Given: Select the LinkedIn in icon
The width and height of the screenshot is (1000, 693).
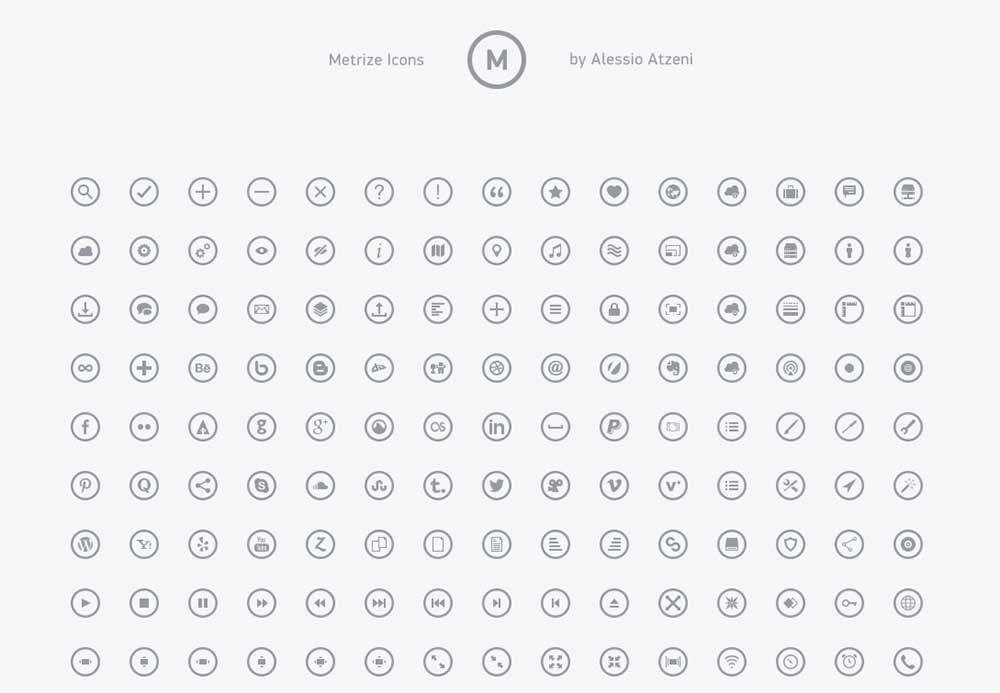Looking at the screenshot, I should click(x=497, y=427).
